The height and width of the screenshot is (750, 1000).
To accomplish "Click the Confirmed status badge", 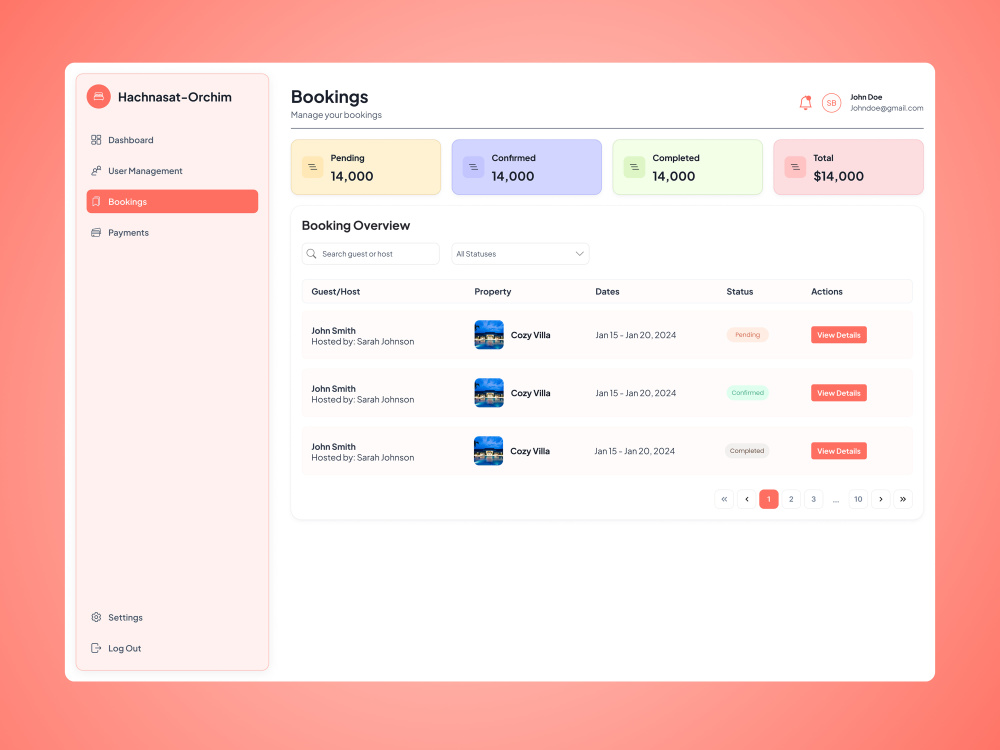I will click(747, 393).
